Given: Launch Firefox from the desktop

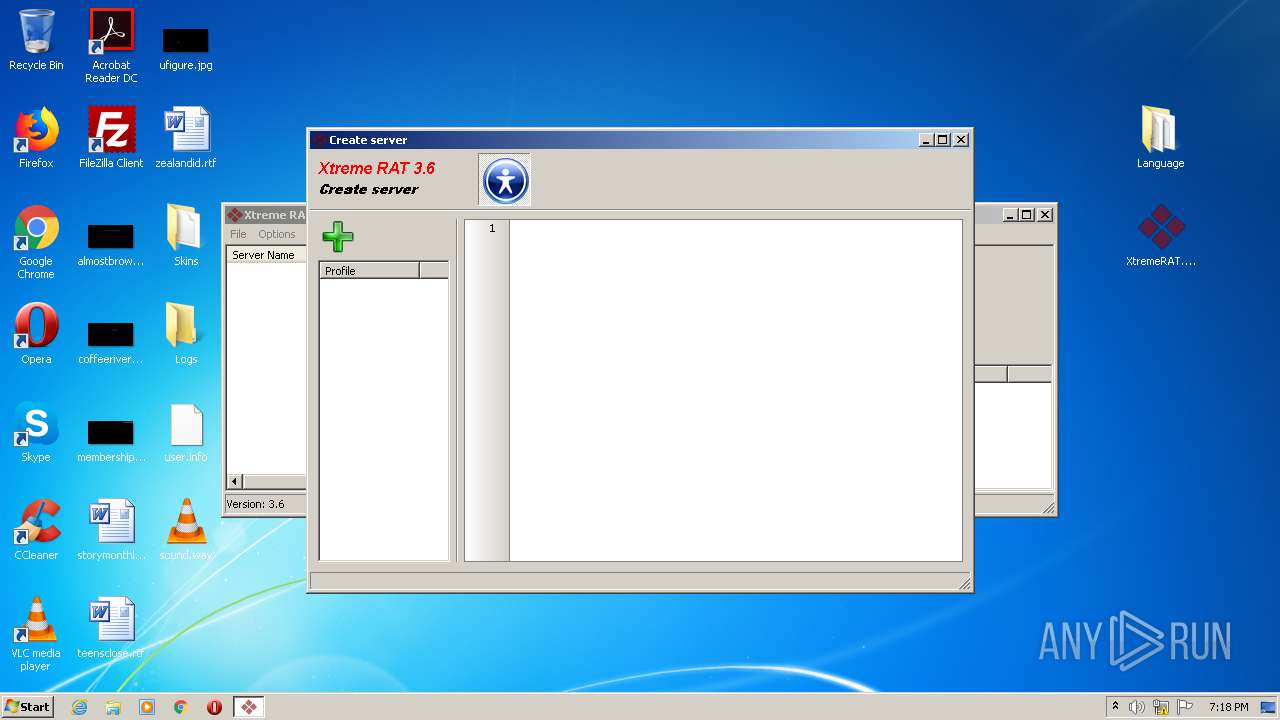Looking at the screenshot, I should [x=36, y=139].
